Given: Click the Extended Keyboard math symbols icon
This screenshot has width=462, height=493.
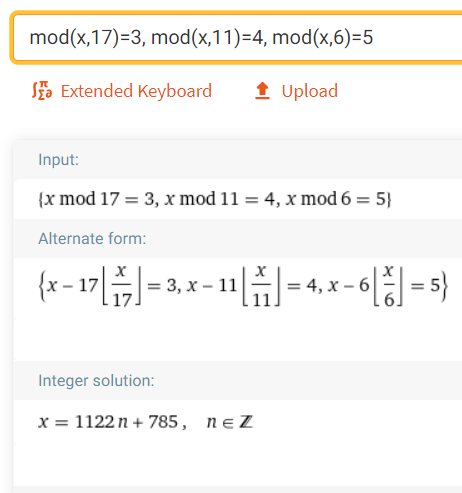Looking at the screenshot, I should coord(42,91).
